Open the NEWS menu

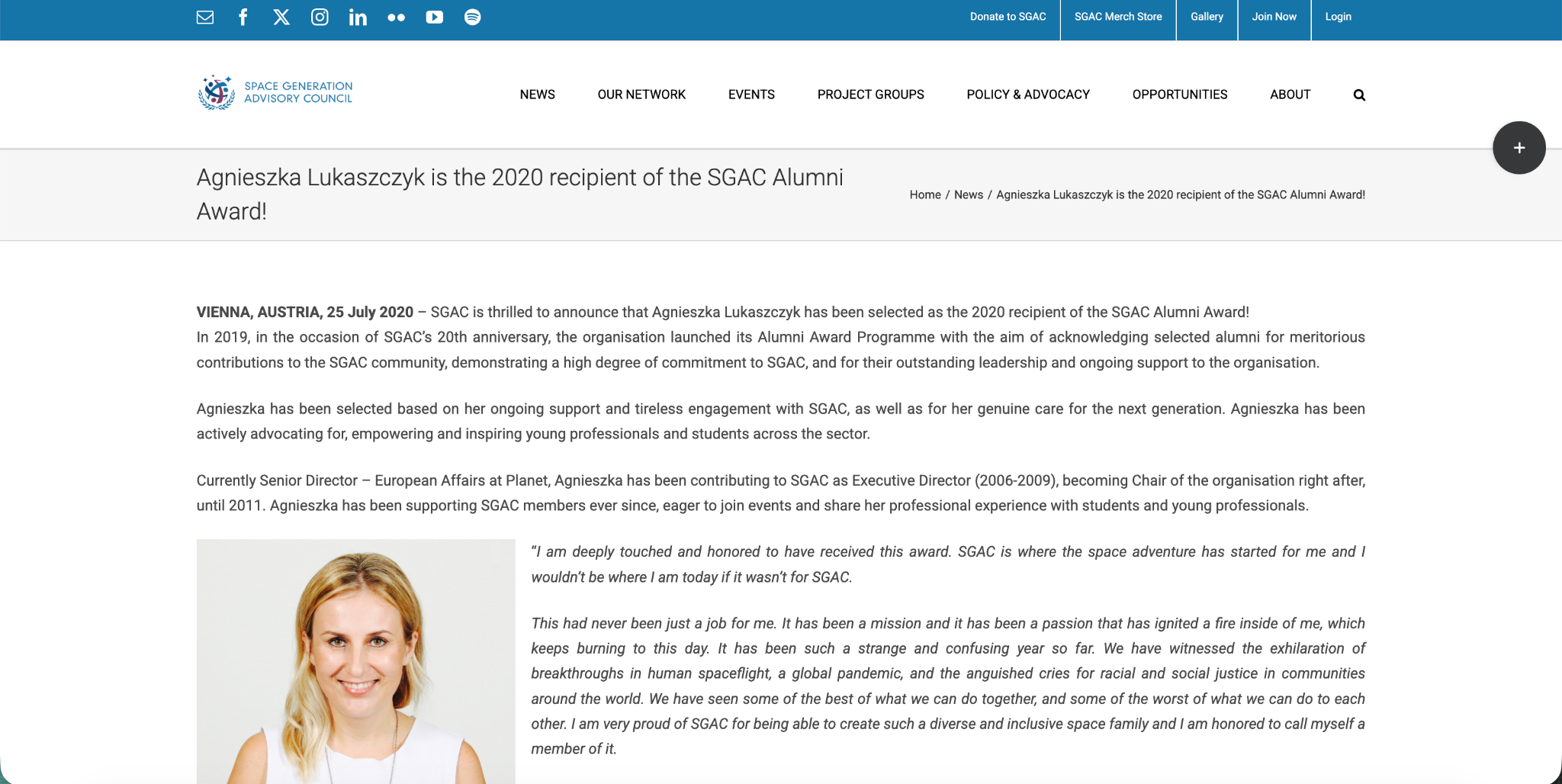point(538,95)
